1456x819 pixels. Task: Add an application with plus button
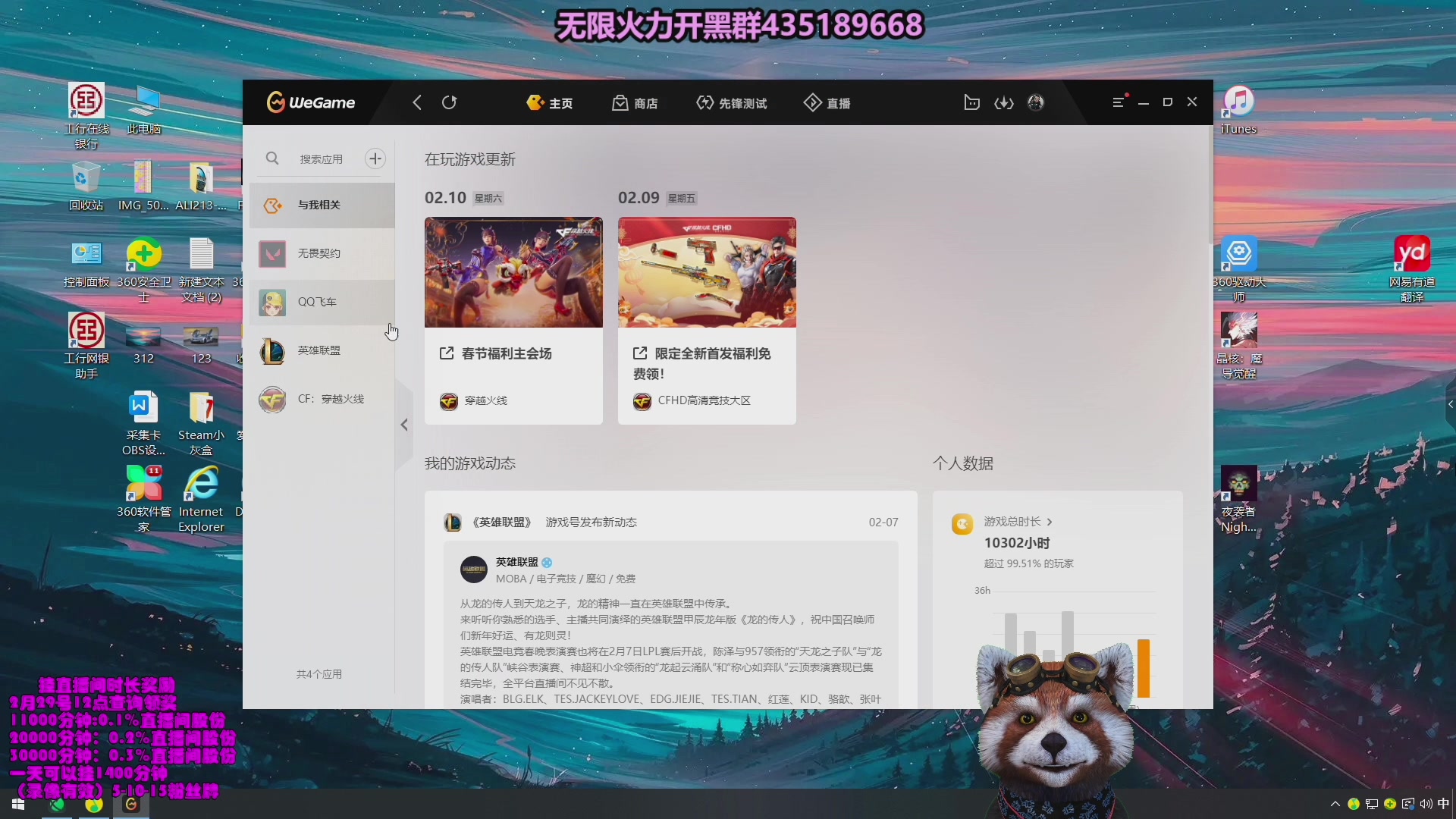(375, 158)
